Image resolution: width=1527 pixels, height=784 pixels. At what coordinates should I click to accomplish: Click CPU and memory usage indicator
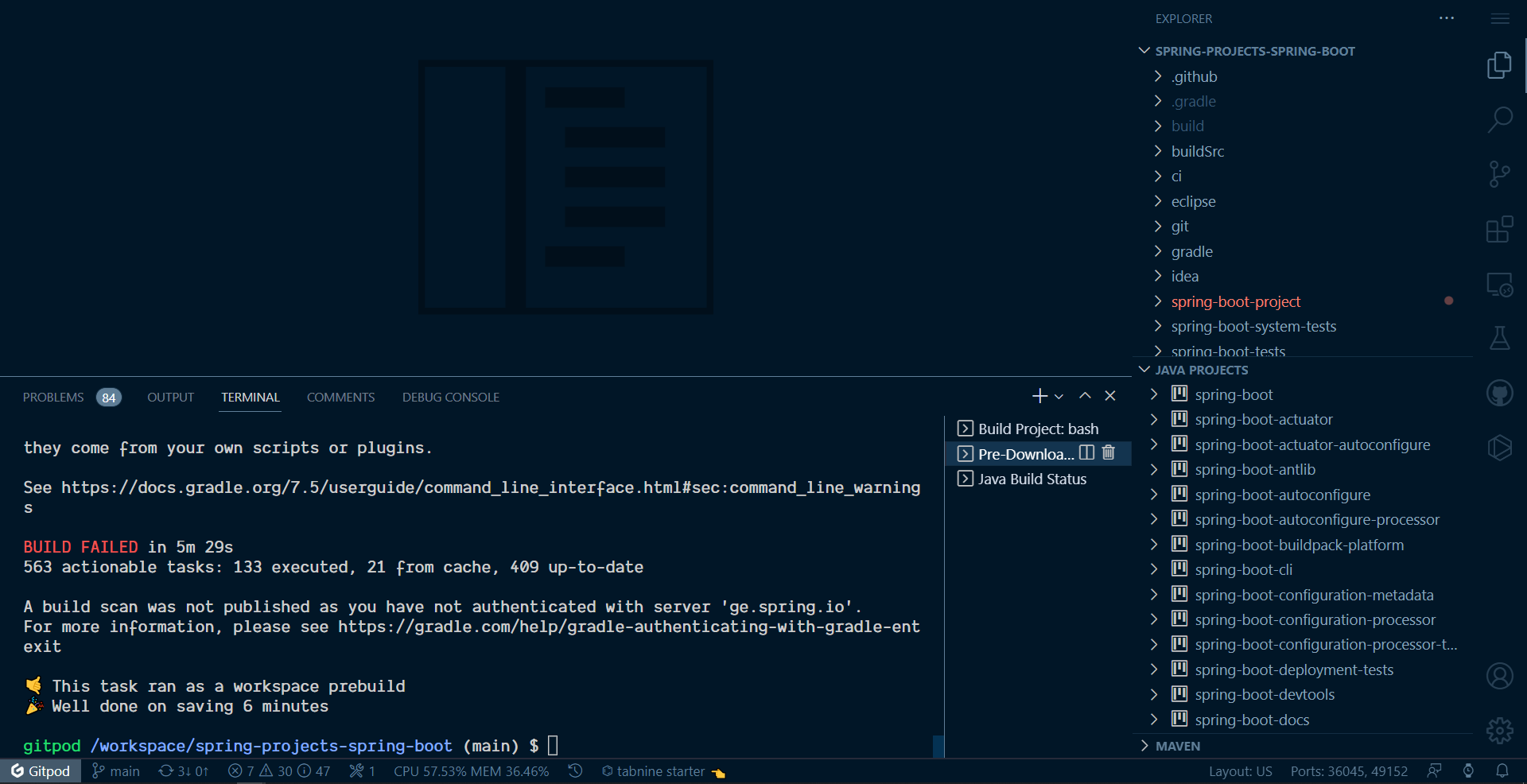[471, 770]
